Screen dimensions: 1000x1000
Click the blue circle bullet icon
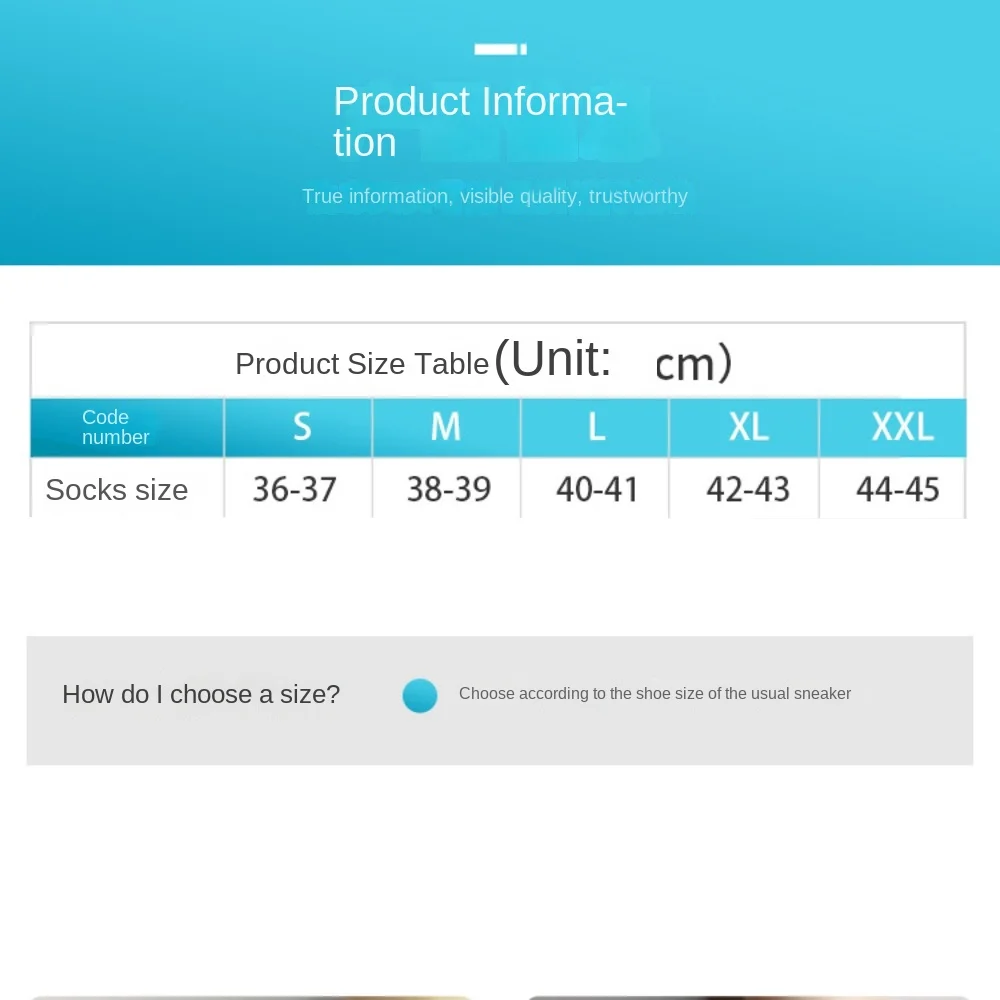(420, 695)
